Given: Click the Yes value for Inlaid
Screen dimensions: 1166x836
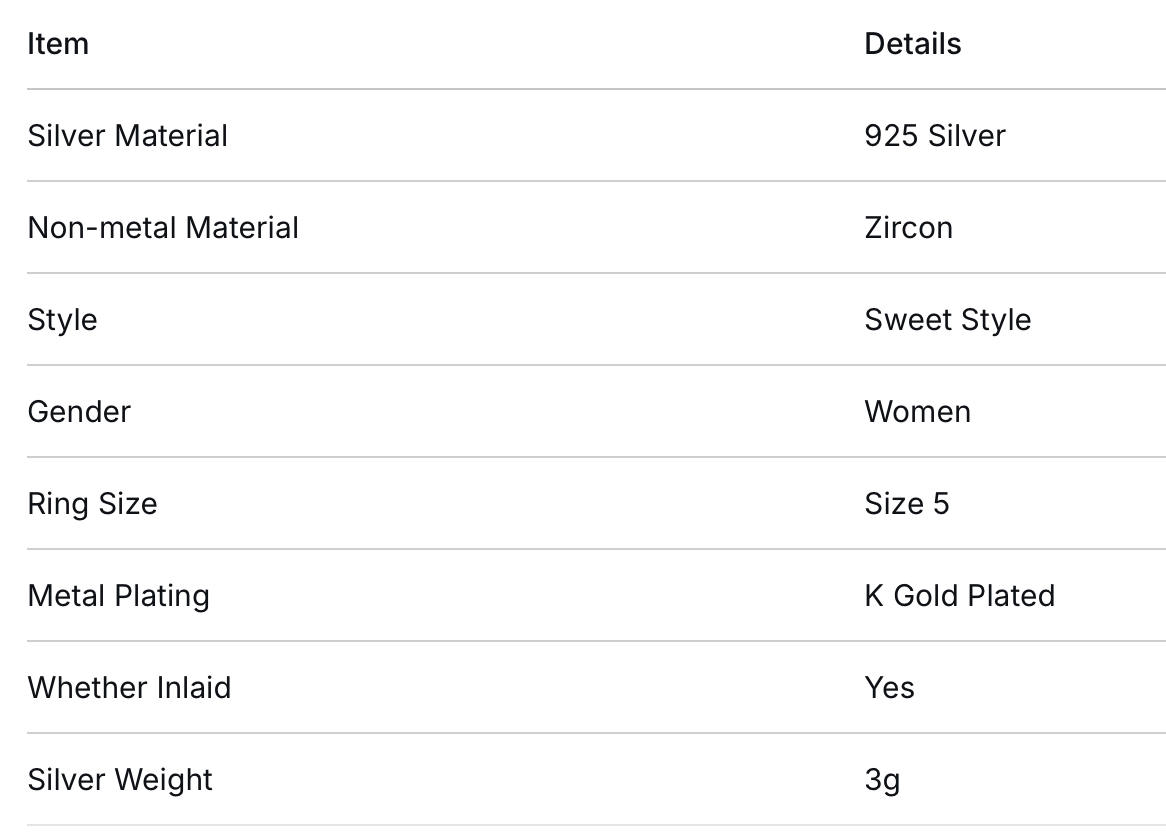Looking at the screenshot, I should 889,688.
